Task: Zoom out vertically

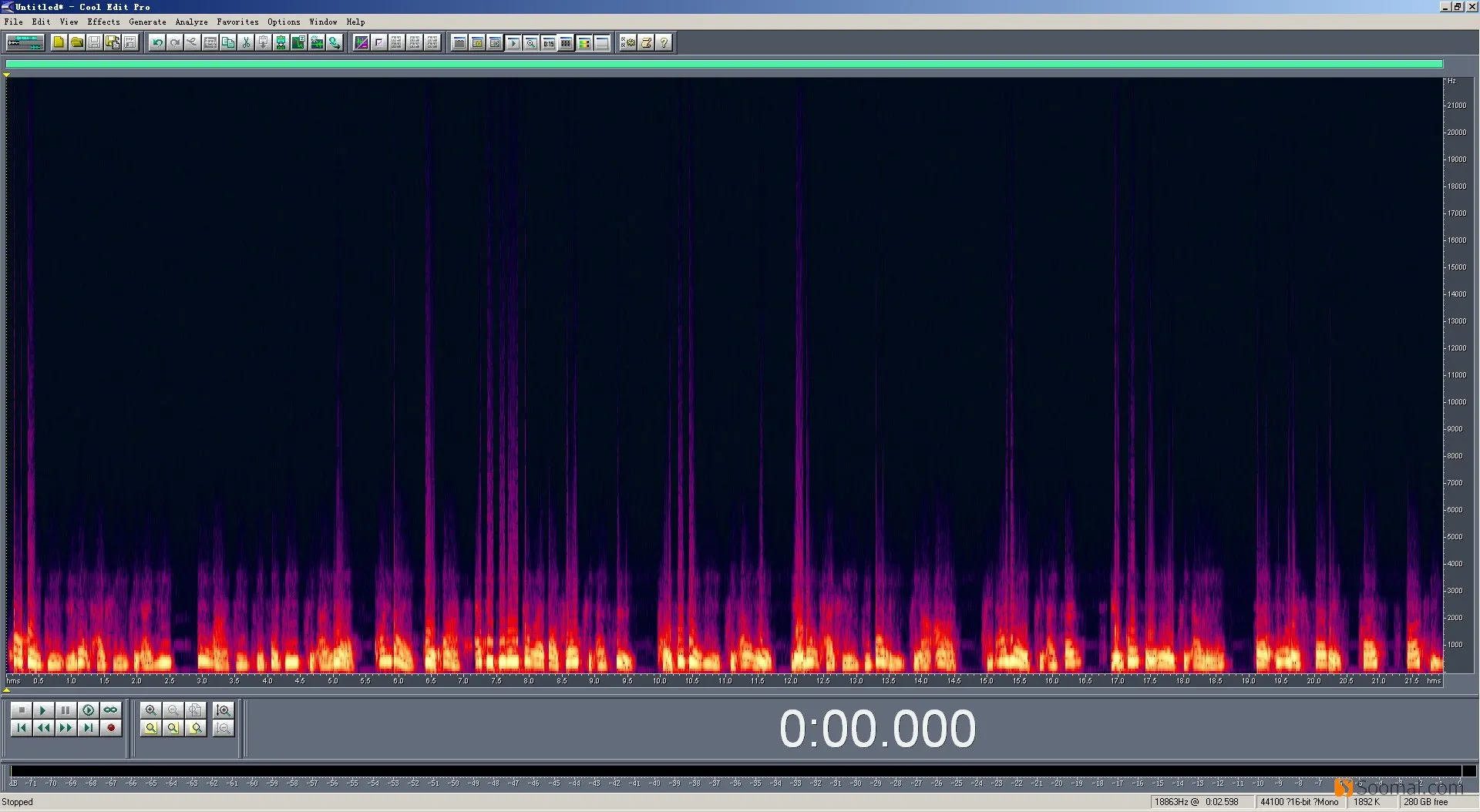Action: (224, 727)
